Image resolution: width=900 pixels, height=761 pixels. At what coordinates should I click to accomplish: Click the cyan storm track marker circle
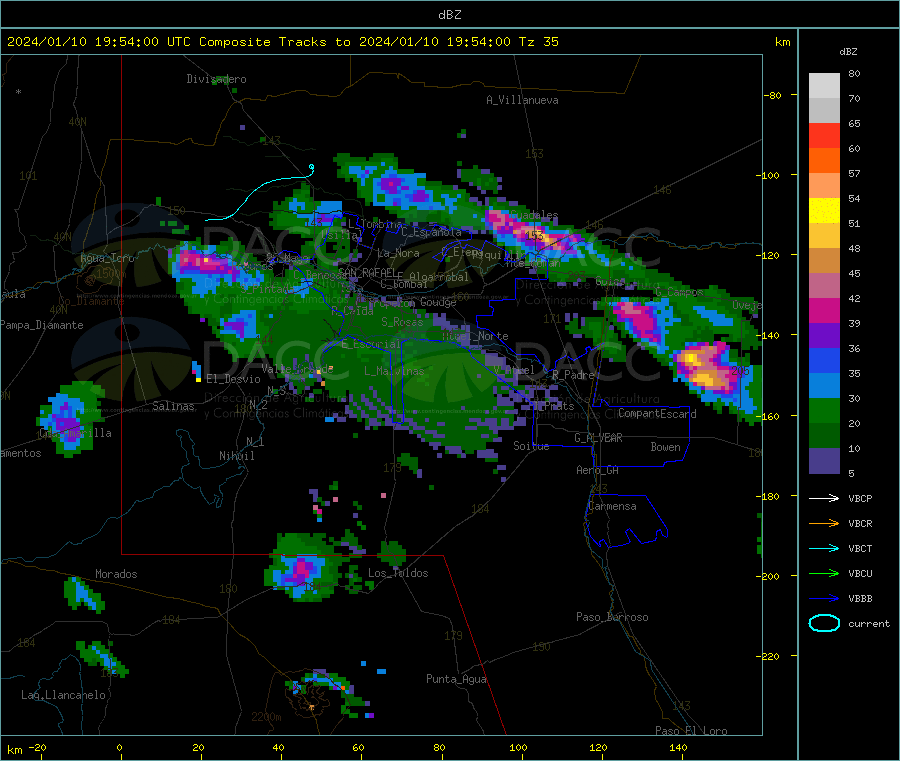312,167
